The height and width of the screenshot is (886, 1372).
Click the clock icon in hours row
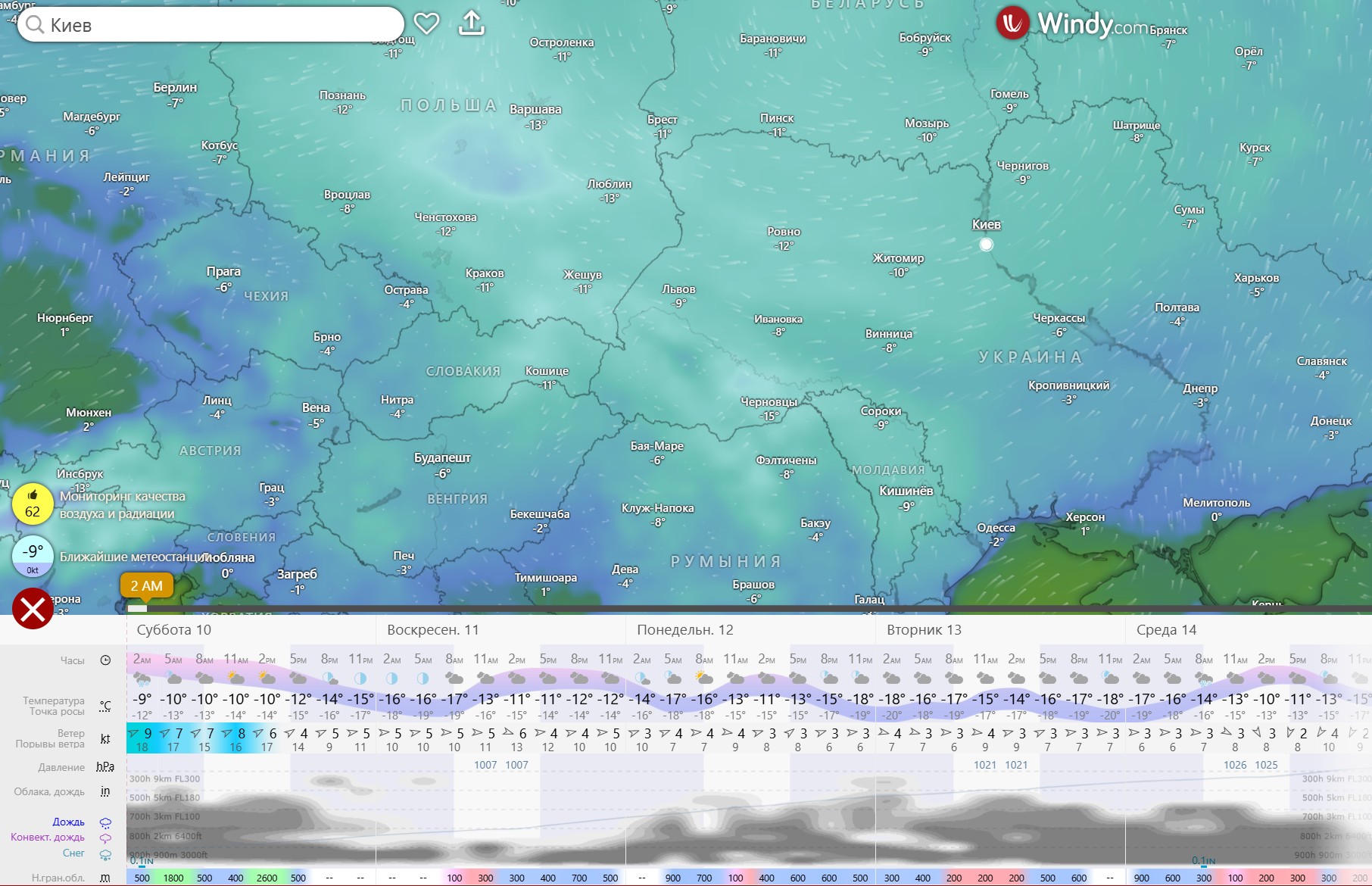coord(105,660)
